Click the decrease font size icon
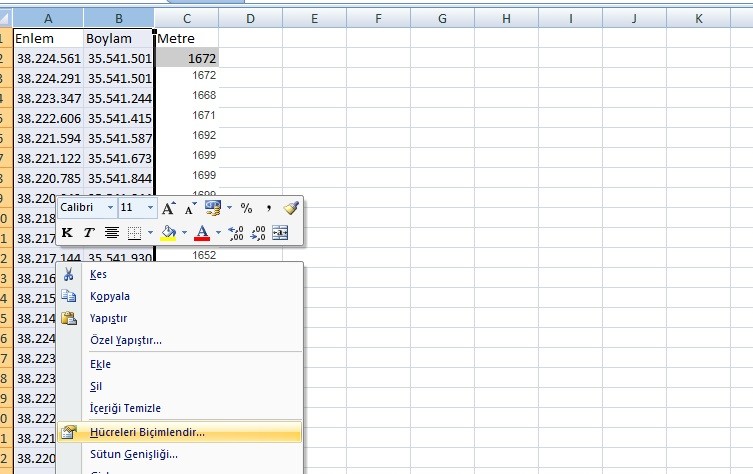Screen dimensions: 753x474 click(189, 208)
